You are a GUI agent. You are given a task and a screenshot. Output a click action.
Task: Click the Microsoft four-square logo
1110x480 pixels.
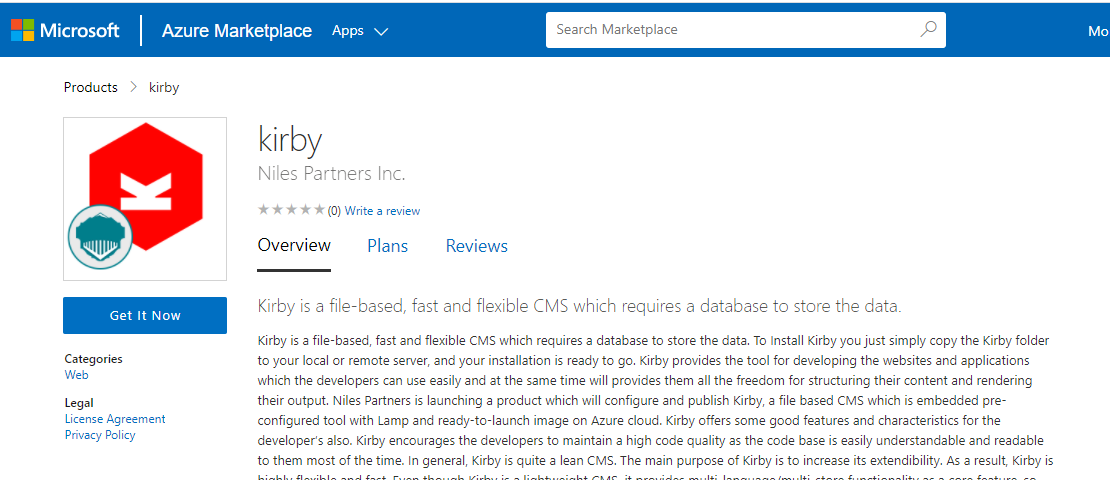click(22, 30)
